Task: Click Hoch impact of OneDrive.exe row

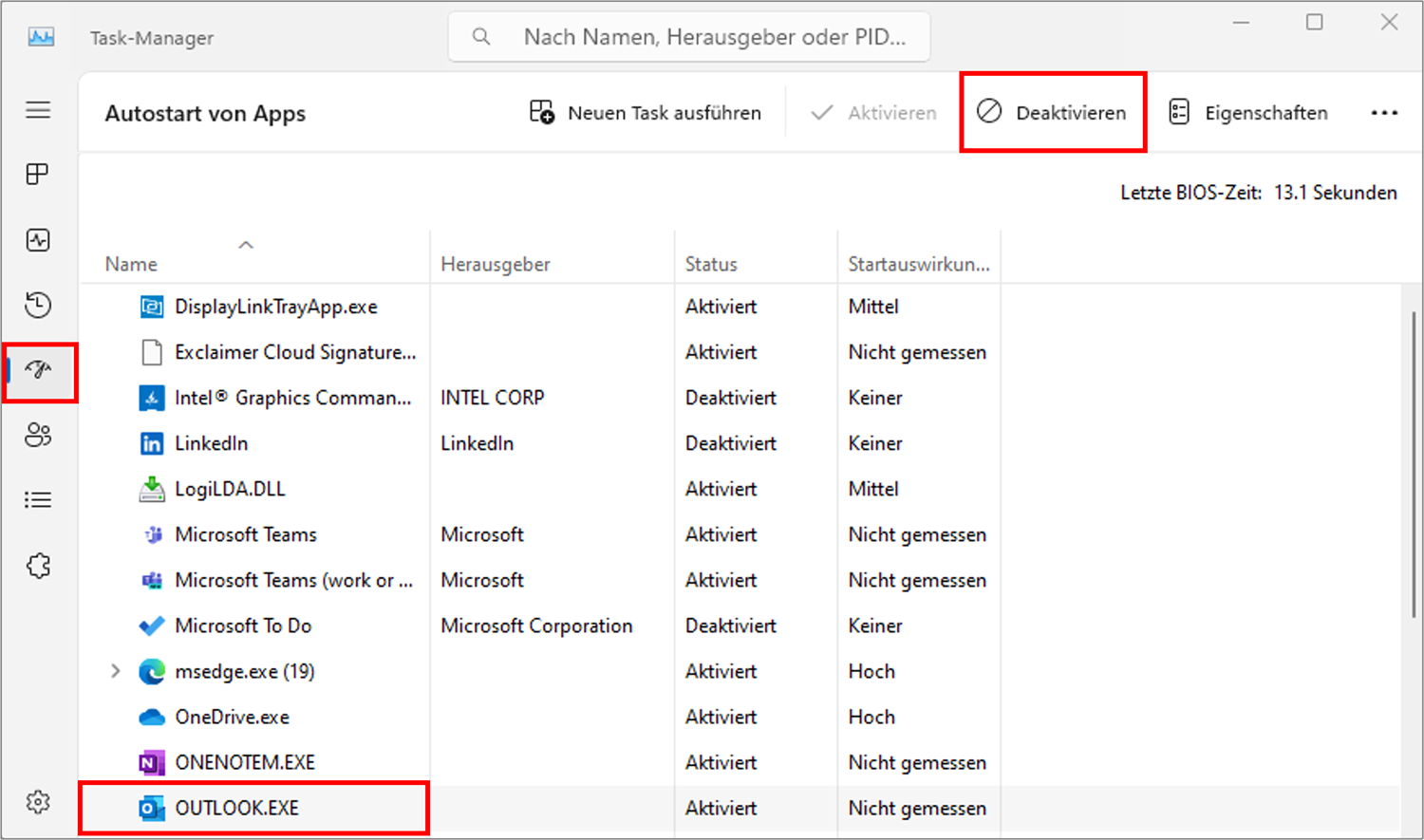Action: (871, 717)
